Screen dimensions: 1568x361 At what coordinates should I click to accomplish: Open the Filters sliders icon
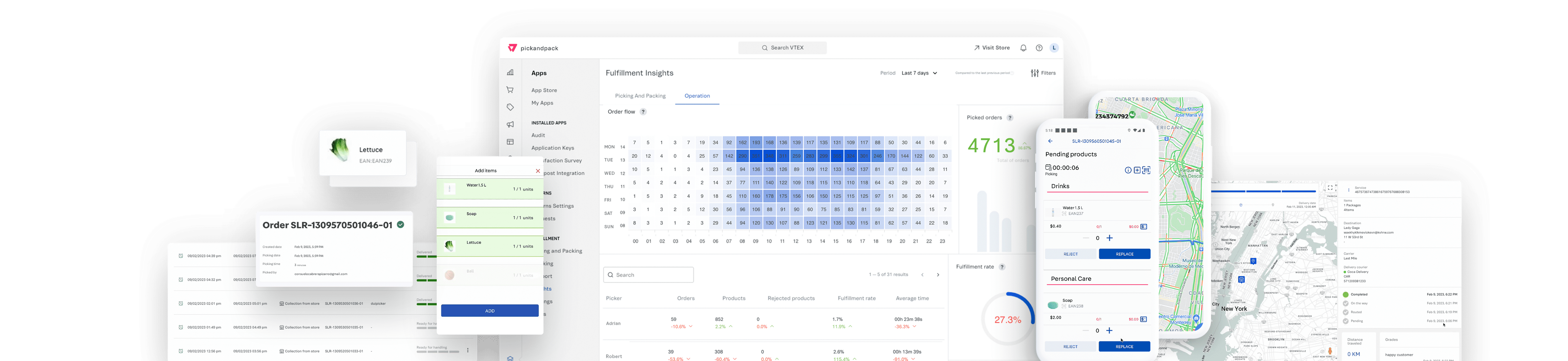[x=1035, y=73]
